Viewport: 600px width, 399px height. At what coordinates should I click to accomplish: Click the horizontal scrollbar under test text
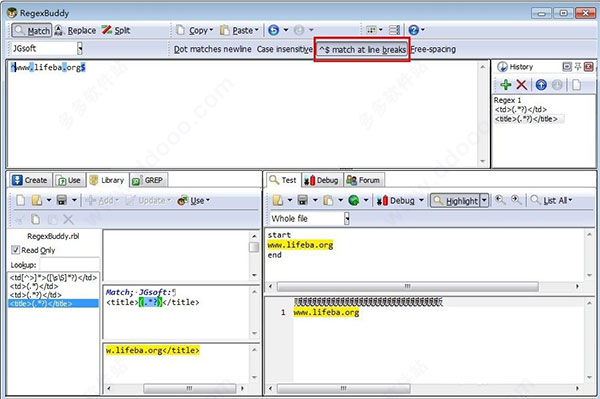pyautogui.click(x=408, y=286)
